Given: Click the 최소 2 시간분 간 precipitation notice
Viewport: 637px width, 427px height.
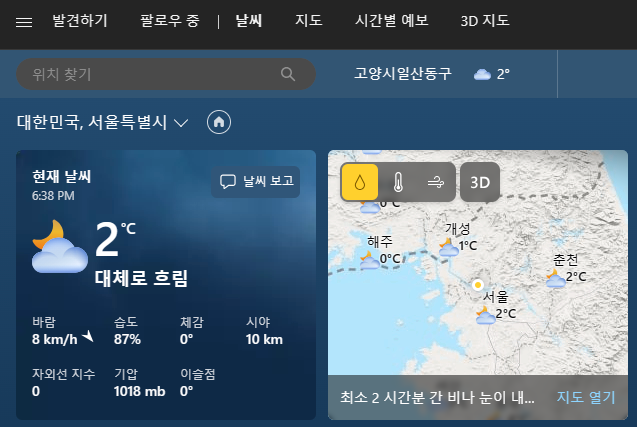Looking at the screenshot, I should (437, 397).
